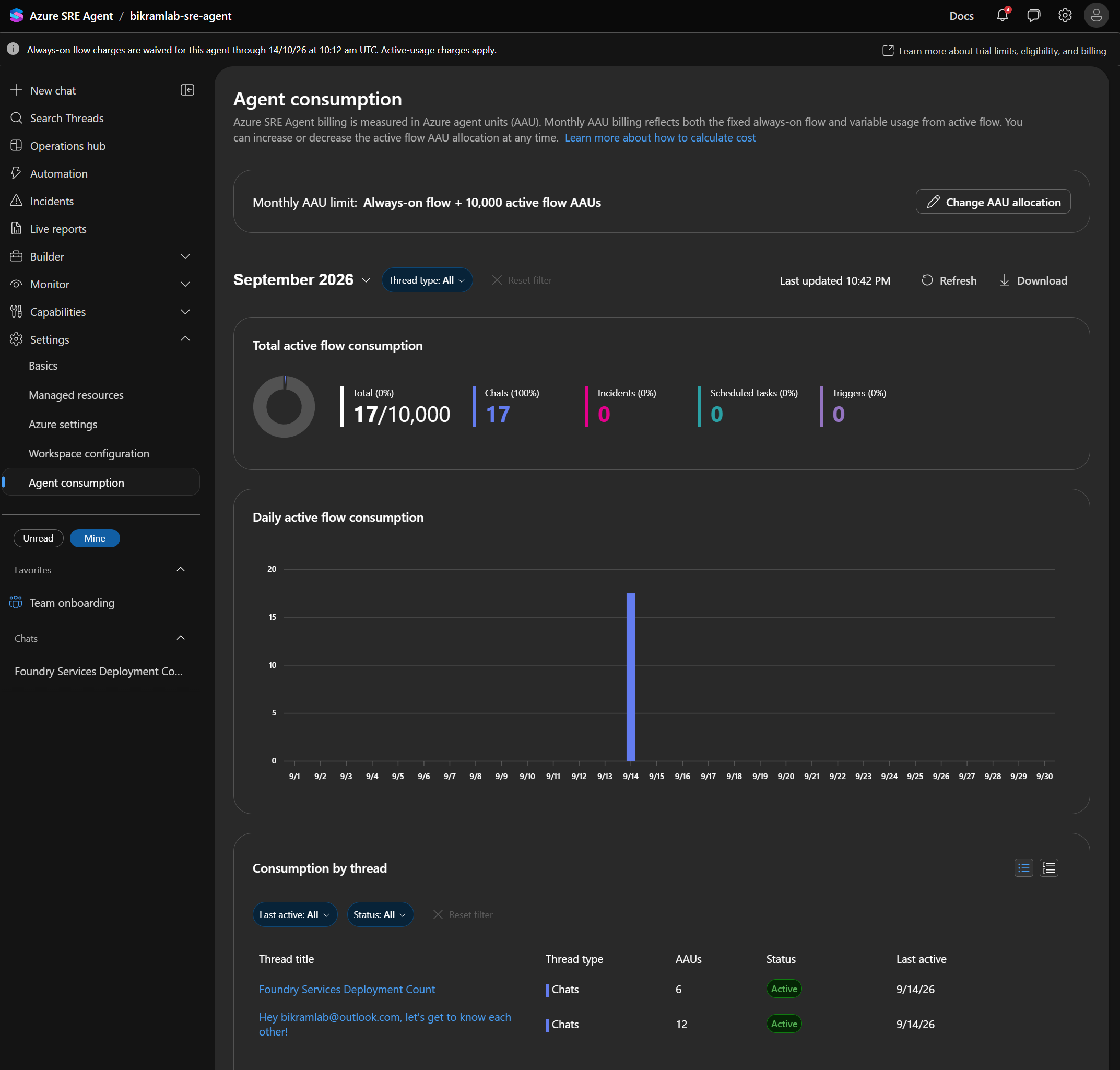The image size is (1120, 1070).
Task: Click the 9/14 bar in daily chart
Action: 630,676
